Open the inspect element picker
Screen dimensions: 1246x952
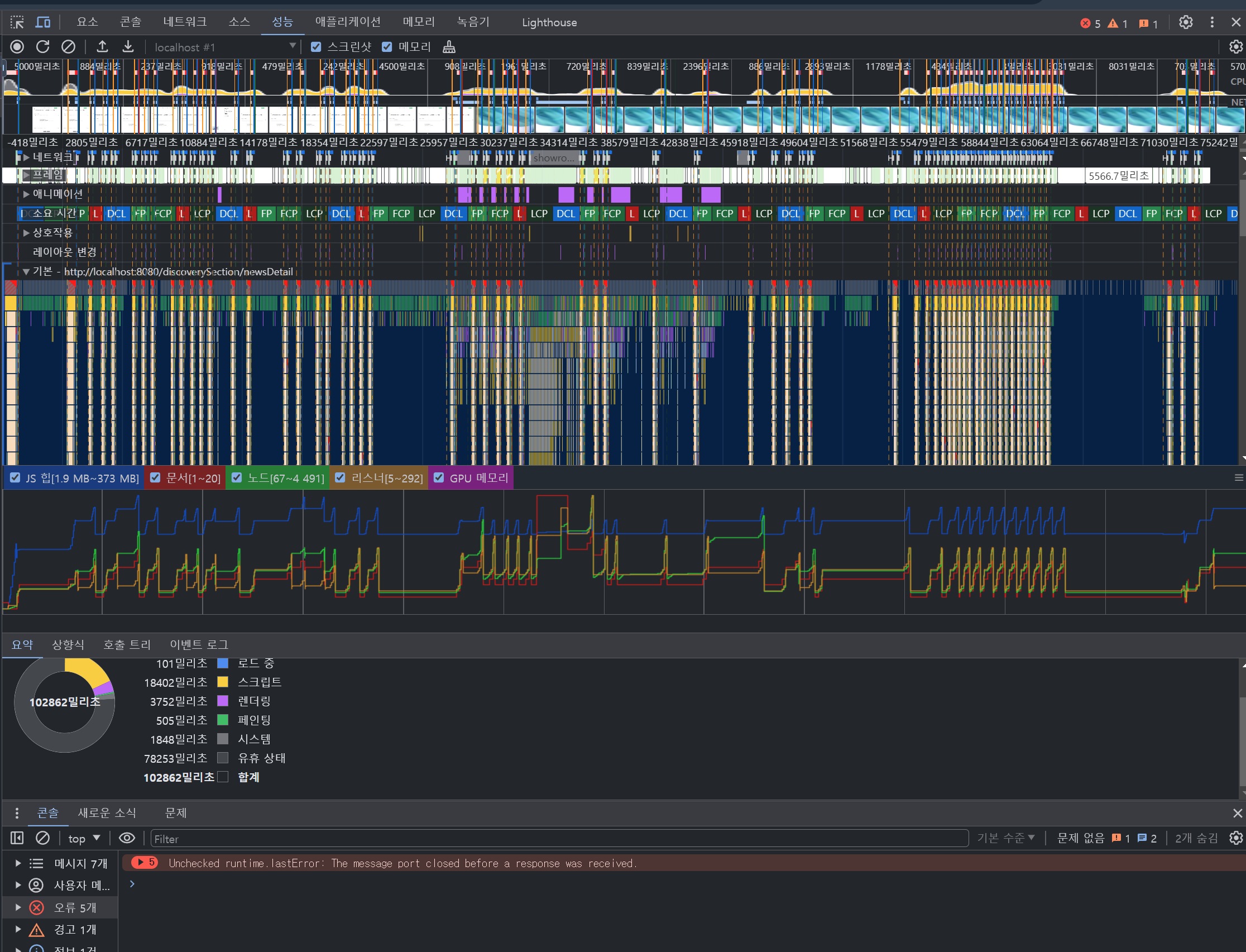[17, 22]
